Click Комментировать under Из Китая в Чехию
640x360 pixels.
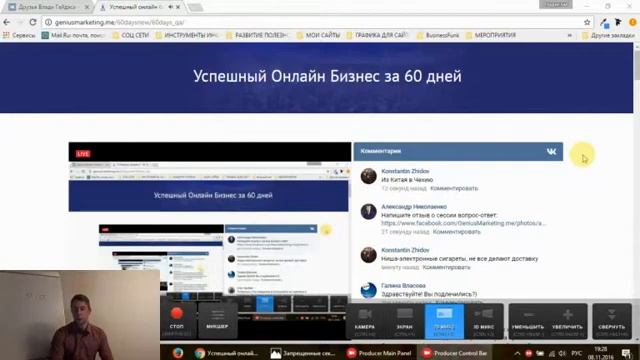point(454,188)
